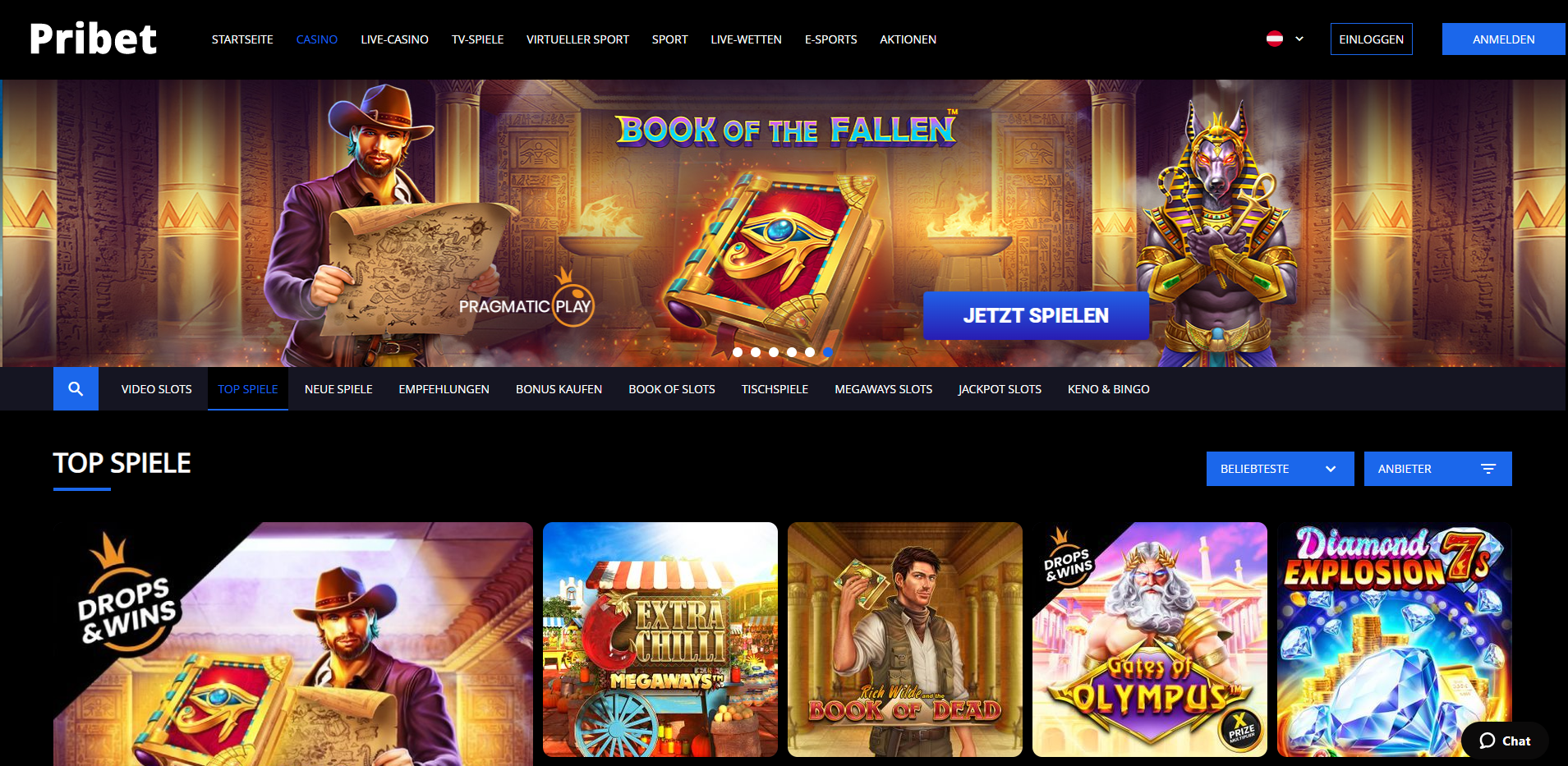Viewport: 1568px width, 766px height.
Task: Click the Anmelden button
Action: click(x=1503, y=39)
